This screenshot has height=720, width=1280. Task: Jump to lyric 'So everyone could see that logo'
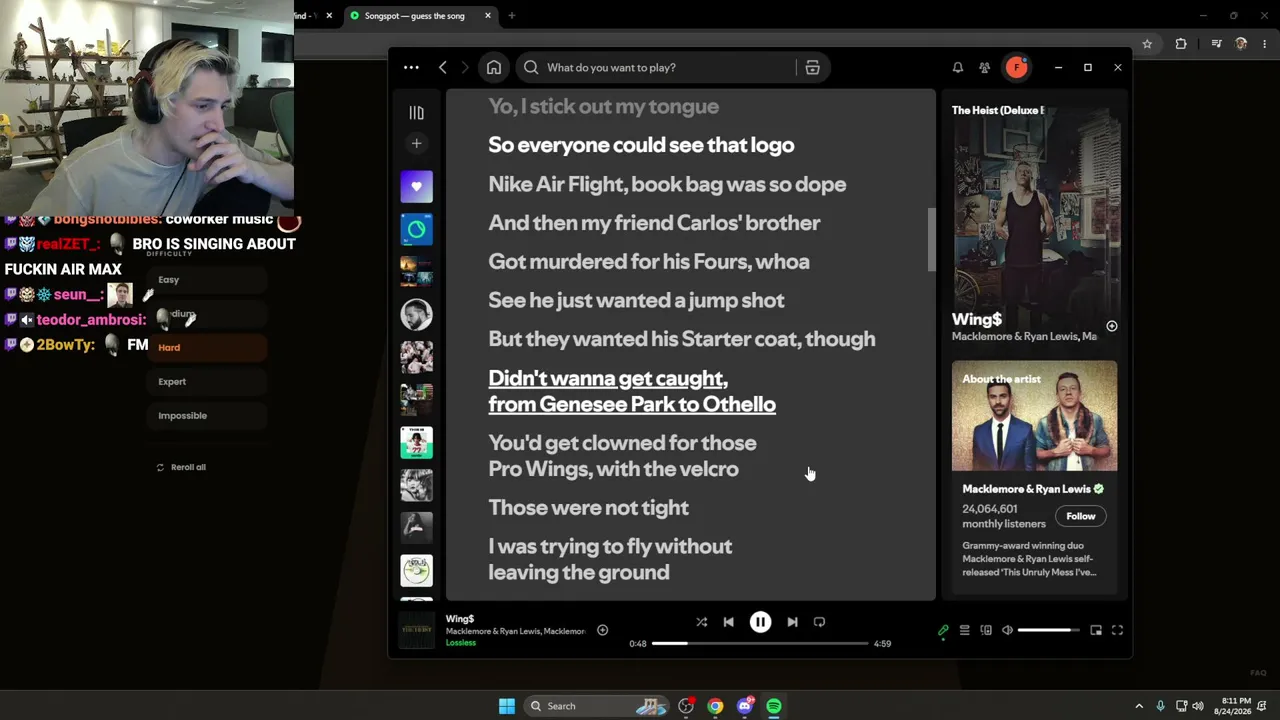pos(641,145)
